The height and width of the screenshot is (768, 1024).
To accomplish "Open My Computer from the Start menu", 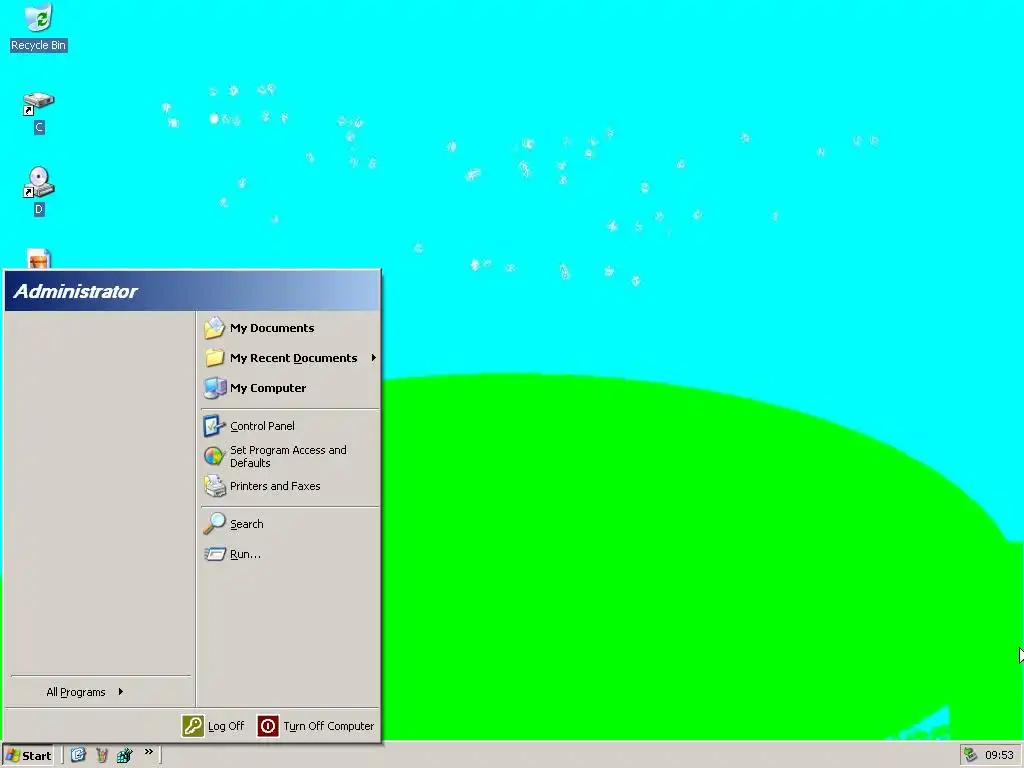I will pyautogui.click(x=290, y=388).
